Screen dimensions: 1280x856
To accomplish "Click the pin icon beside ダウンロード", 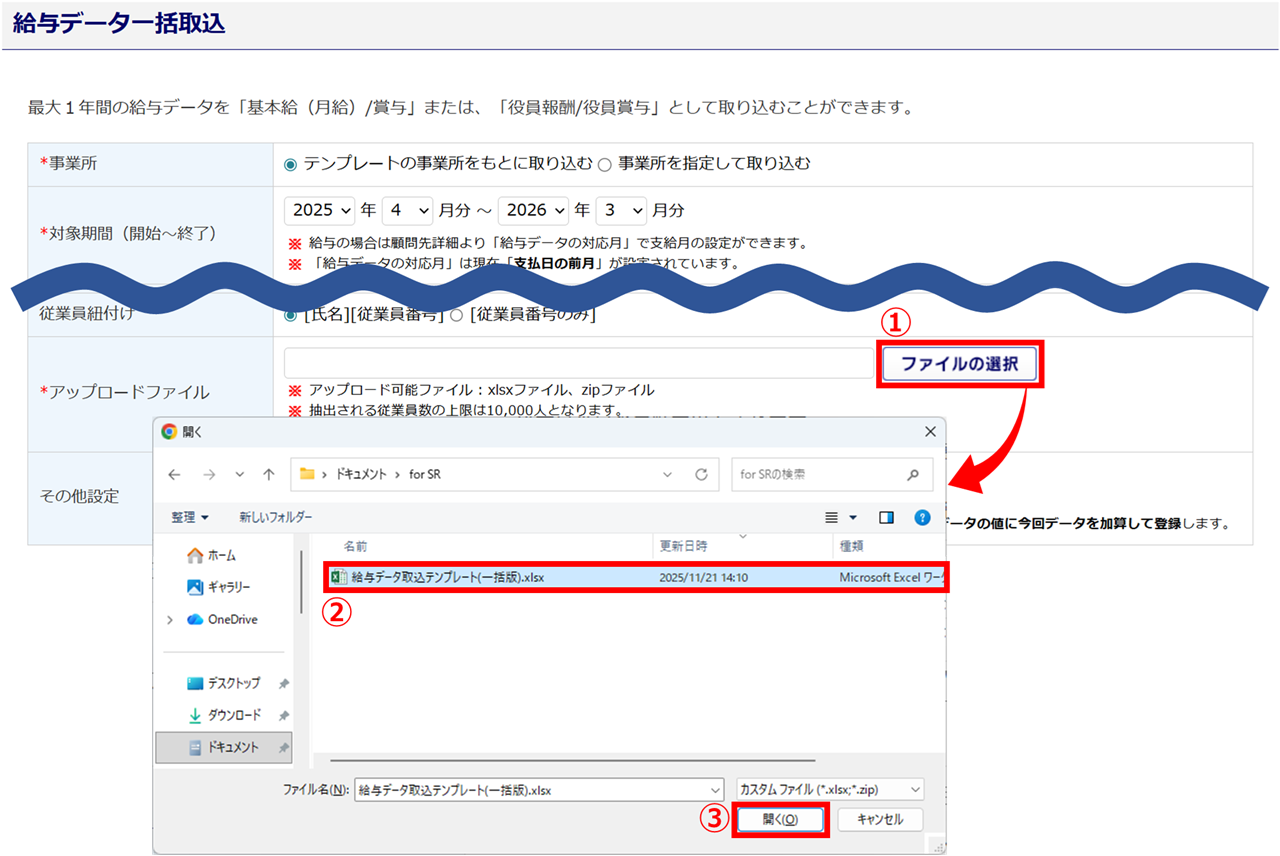I will [x=283, y=716].
